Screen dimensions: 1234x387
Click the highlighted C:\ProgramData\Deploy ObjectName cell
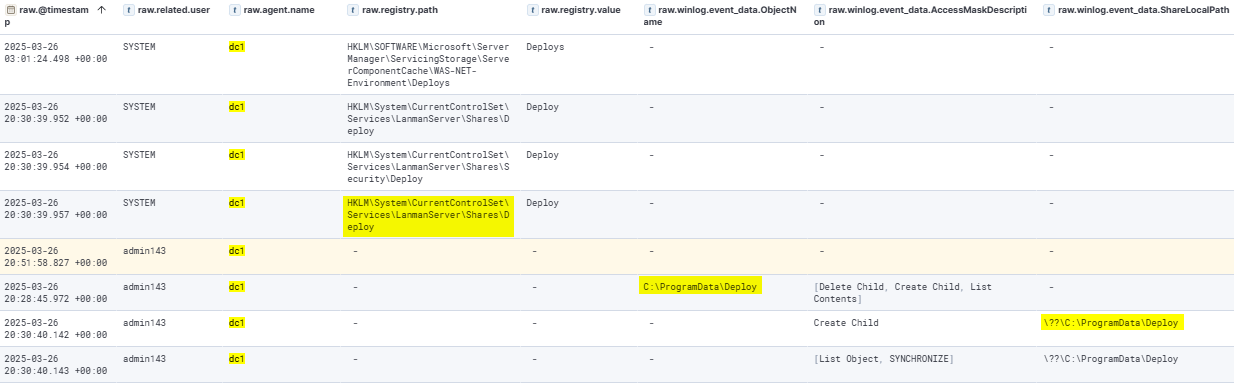click(x=699, y=287)
